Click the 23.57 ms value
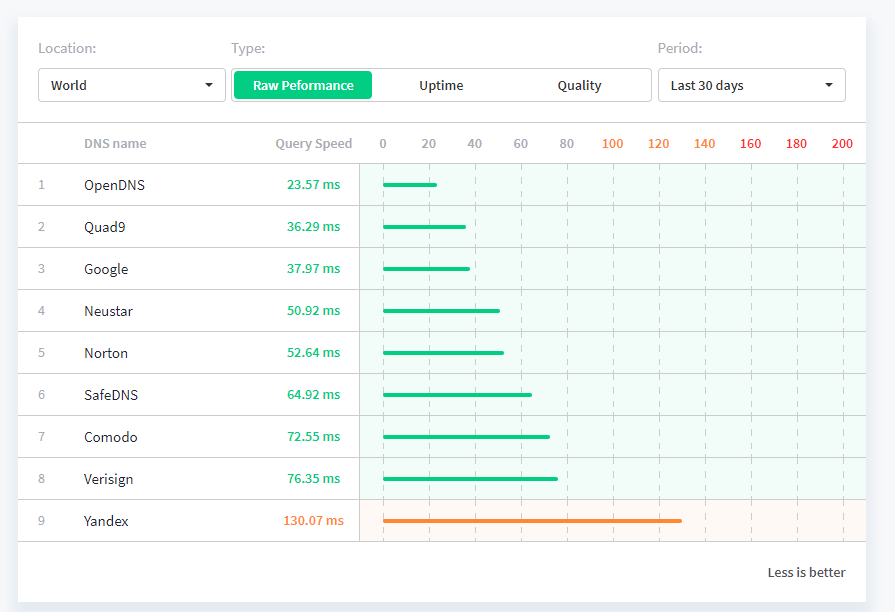Image resolution: width=895 pixels, height=612 pixels. [313, 184]
